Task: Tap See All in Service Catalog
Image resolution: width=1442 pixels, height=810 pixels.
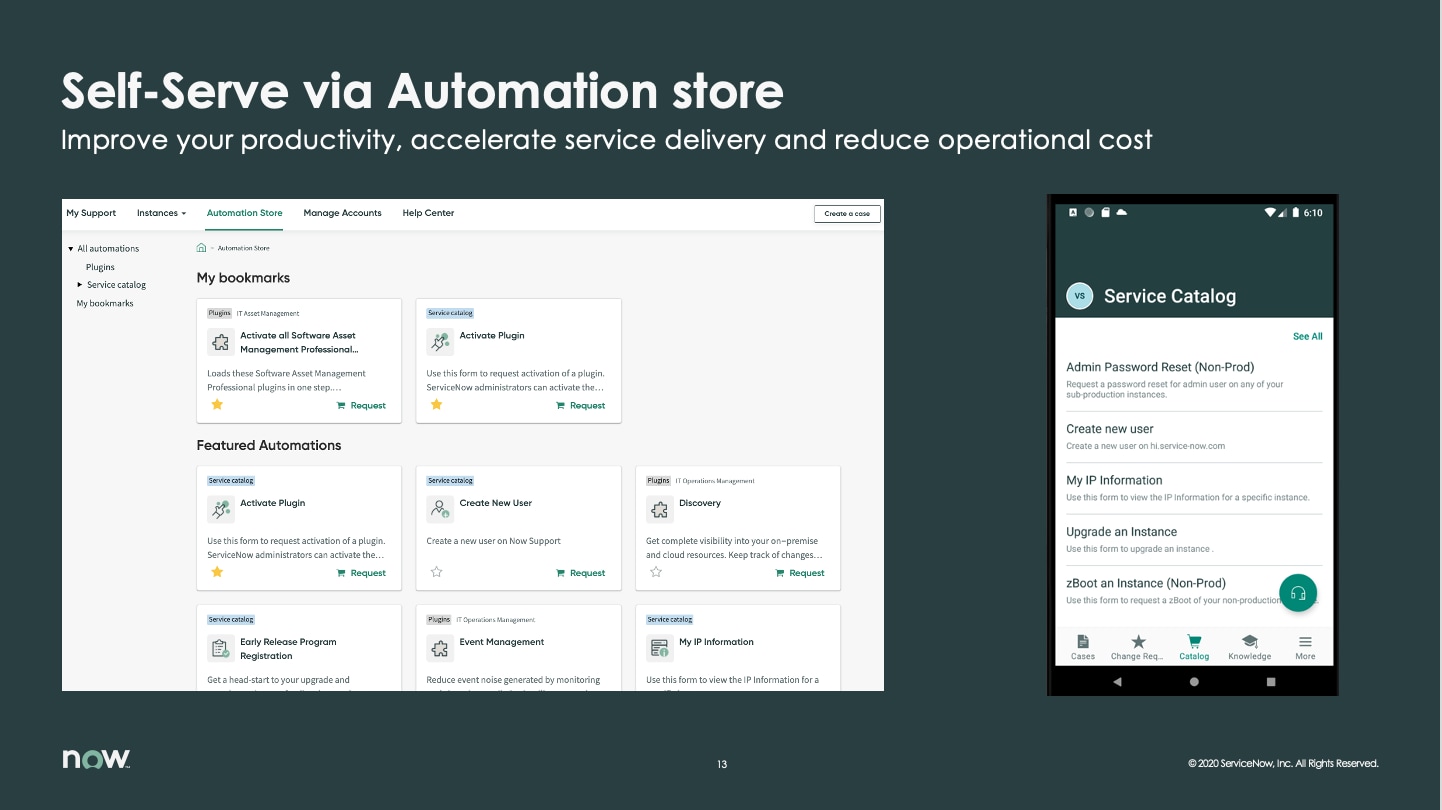Action: (x=1307, y=337)
